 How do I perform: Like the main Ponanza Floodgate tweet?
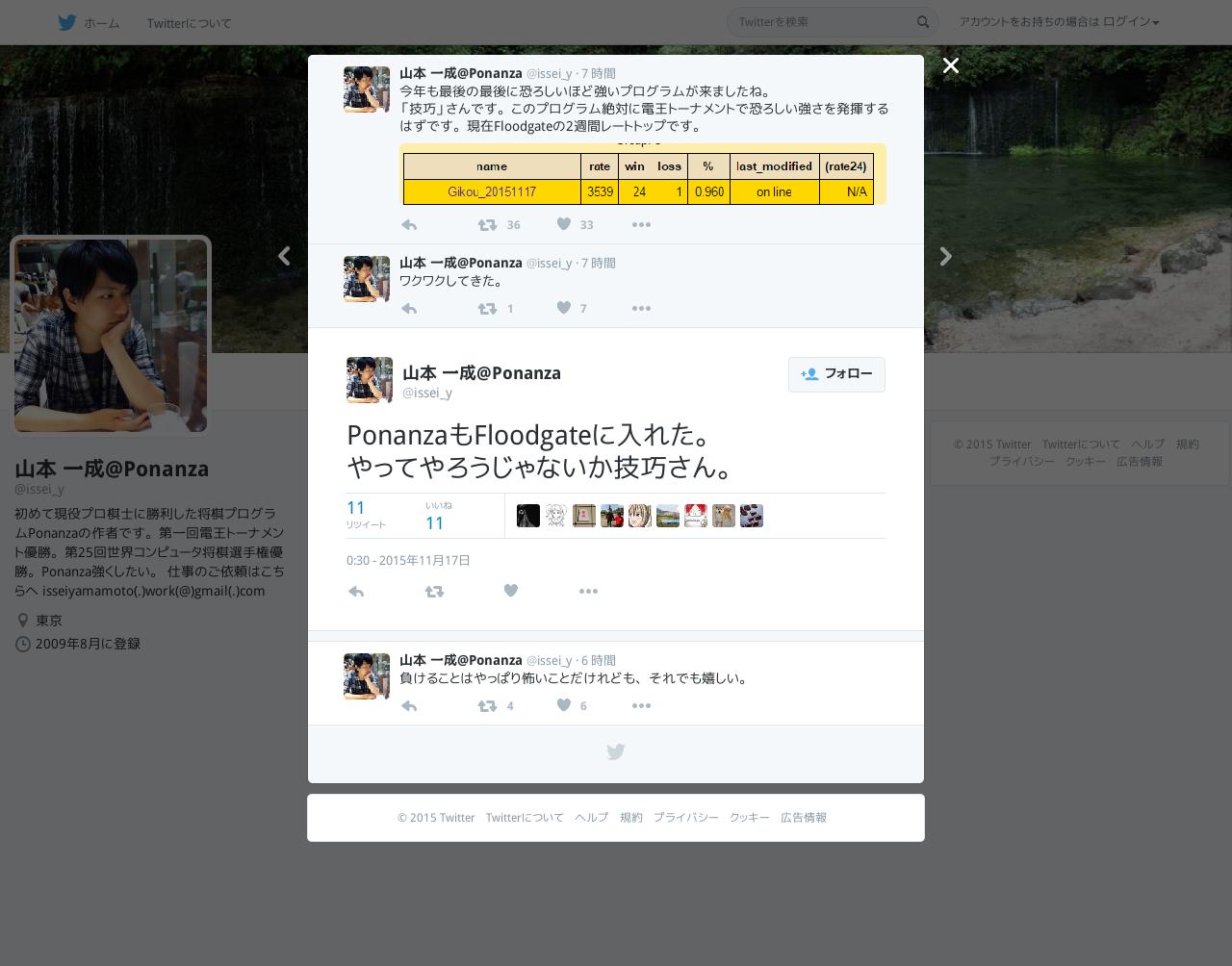coord(511,591)
